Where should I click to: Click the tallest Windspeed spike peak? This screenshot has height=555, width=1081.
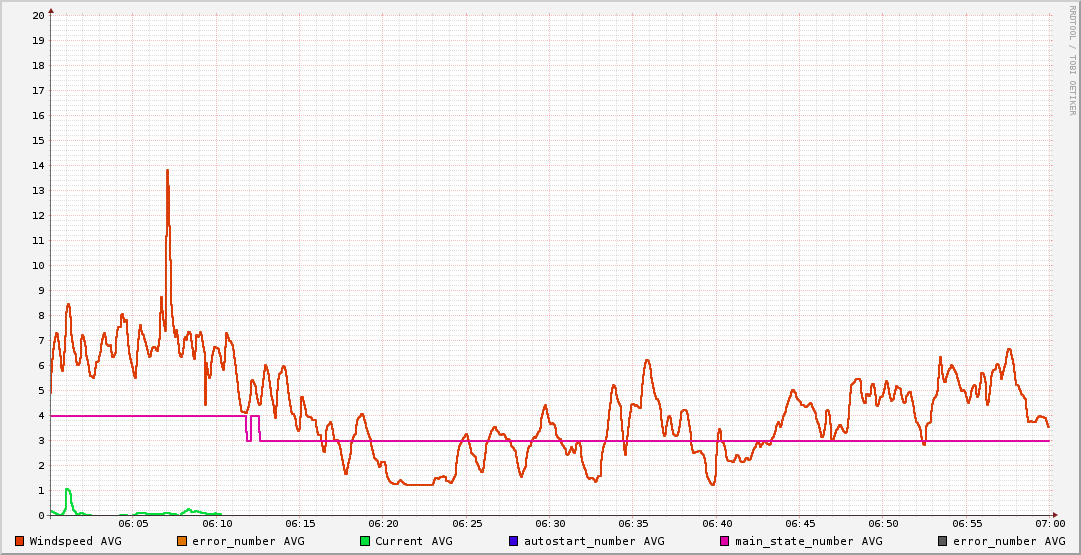pos(167,171)
